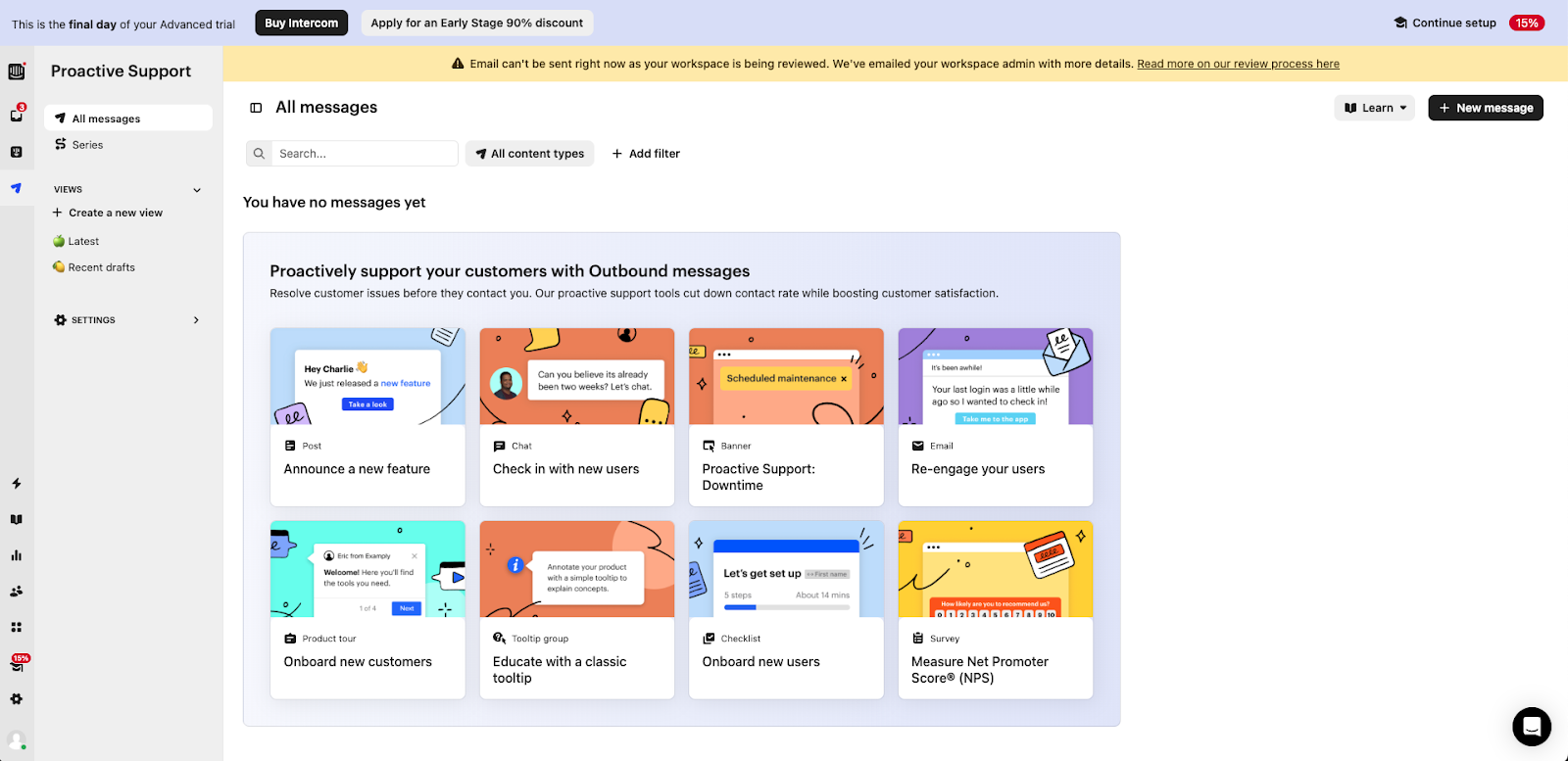Click the Survey type icon

[918, 639]
